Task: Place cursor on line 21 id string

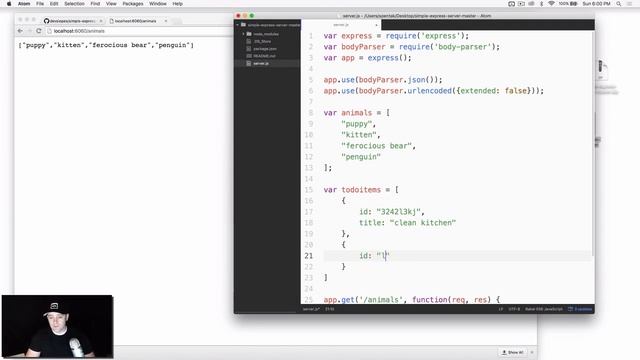Action: (383, 256)
